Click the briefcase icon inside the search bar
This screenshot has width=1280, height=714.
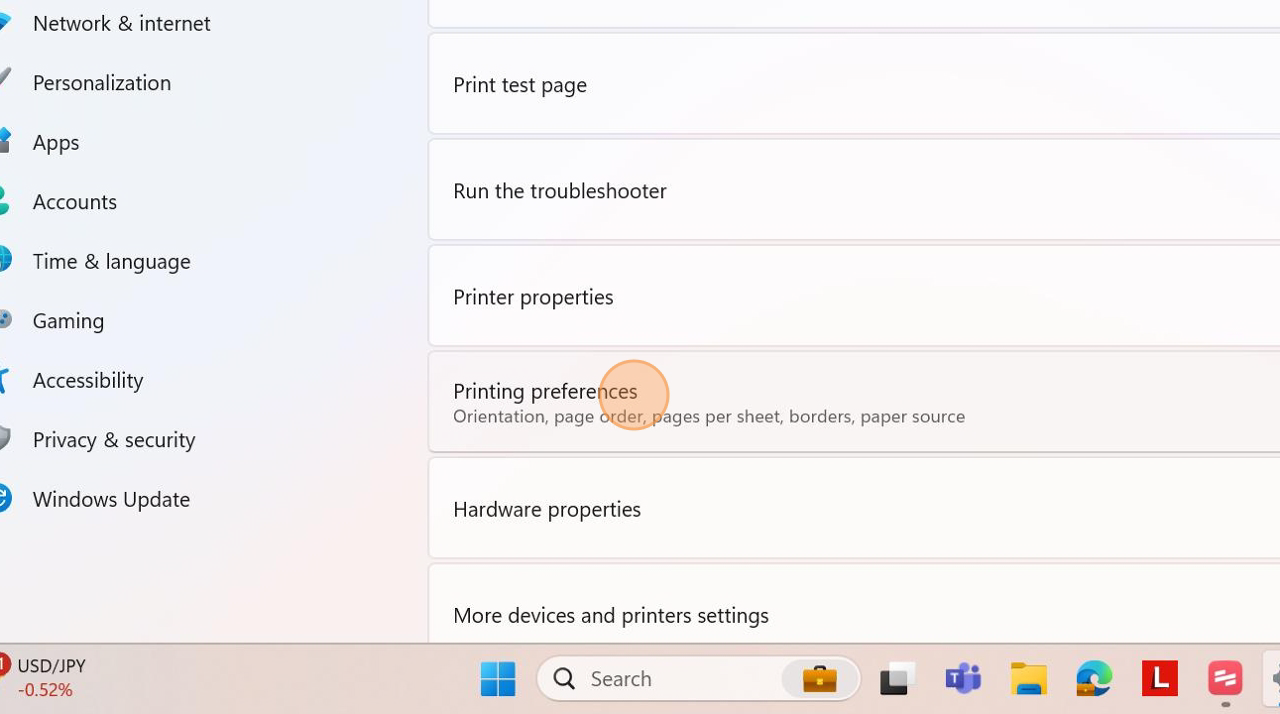coord(819,678)
